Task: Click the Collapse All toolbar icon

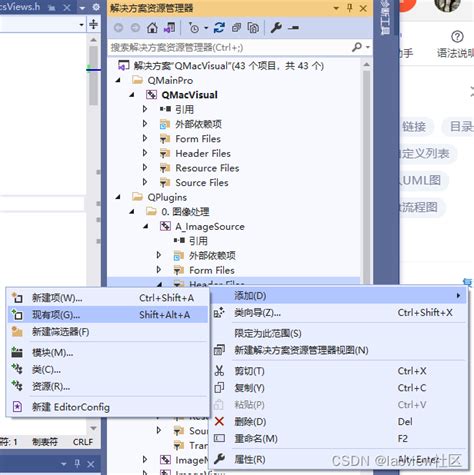Action: click(x=236, y=28)
